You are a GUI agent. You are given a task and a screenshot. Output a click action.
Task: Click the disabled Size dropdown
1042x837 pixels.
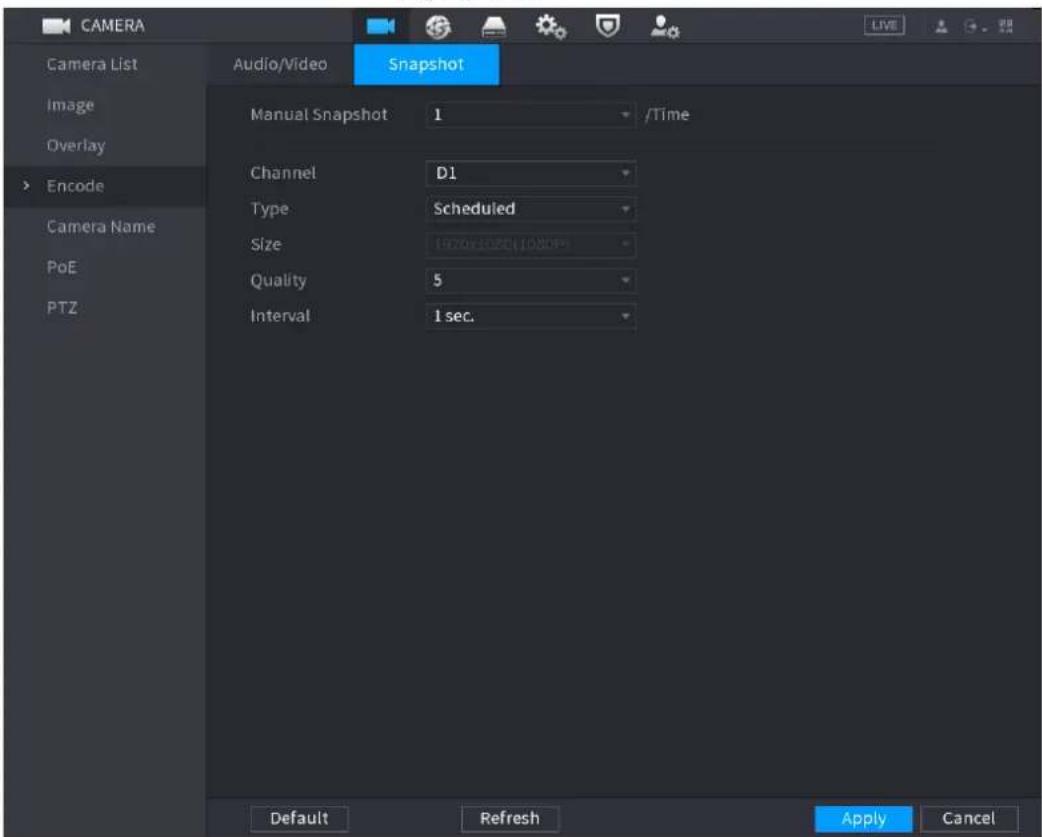pos(530,244)
